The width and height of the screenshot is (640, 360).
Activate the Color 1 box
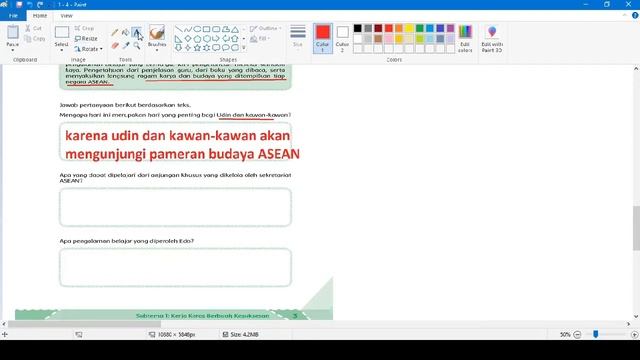(x=322, y=38)
